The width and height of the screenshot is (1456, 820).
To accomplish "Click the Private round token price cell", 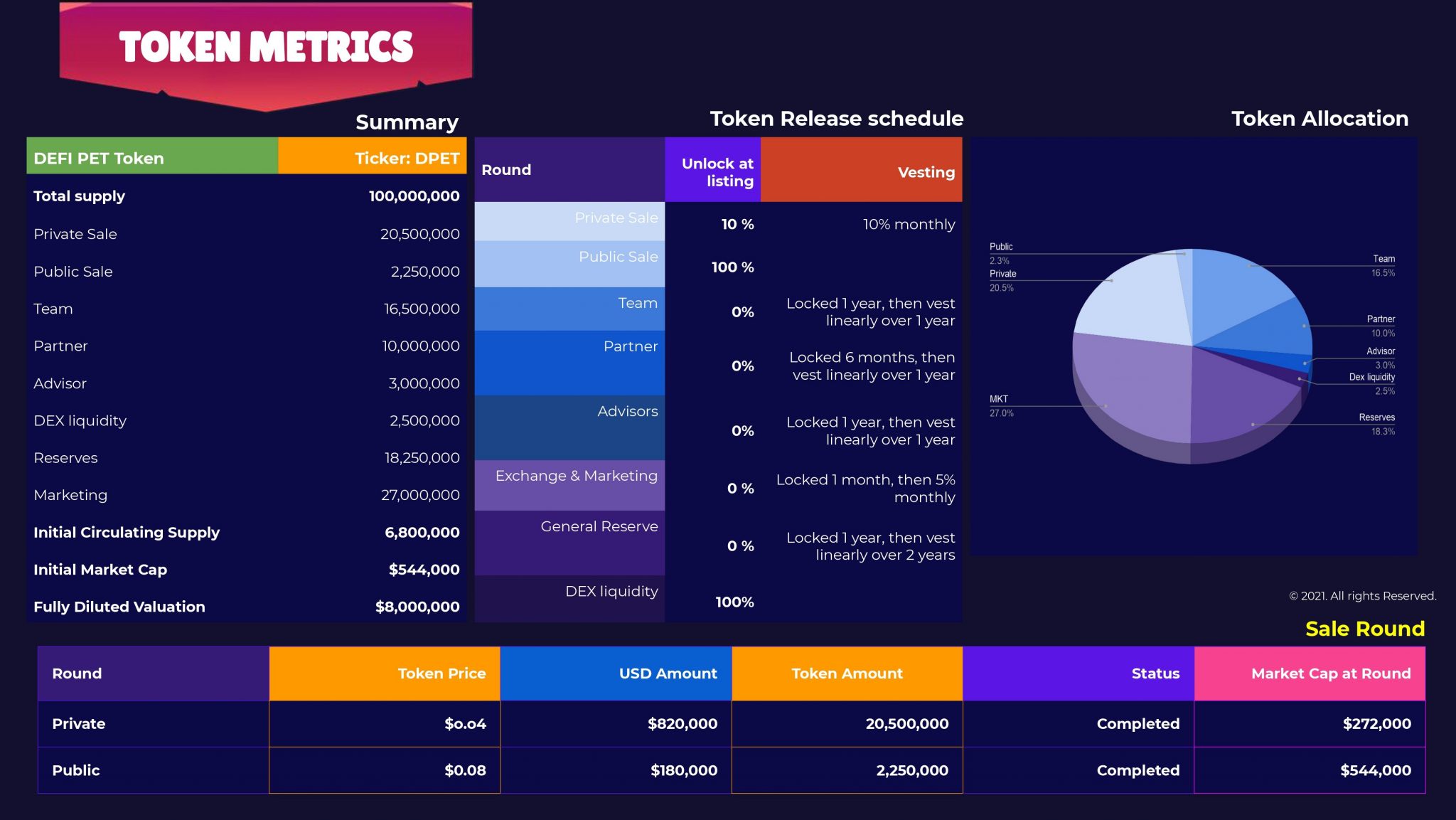I will 385,724.
